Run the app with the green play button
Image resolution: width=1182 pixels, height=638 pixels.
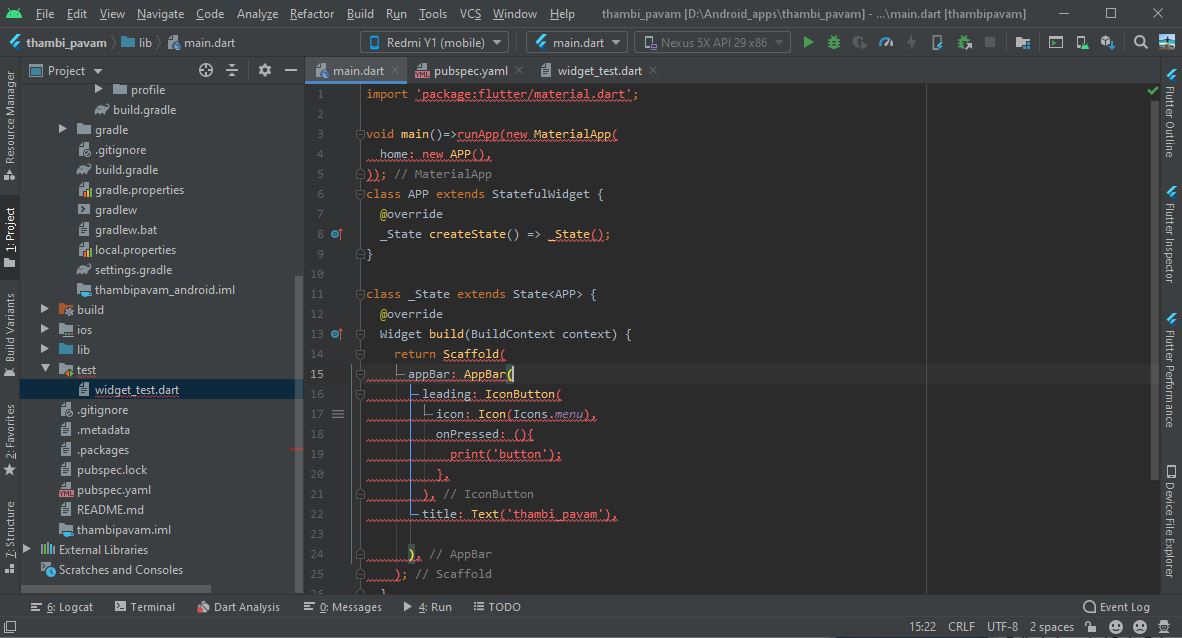coord(808,42)
